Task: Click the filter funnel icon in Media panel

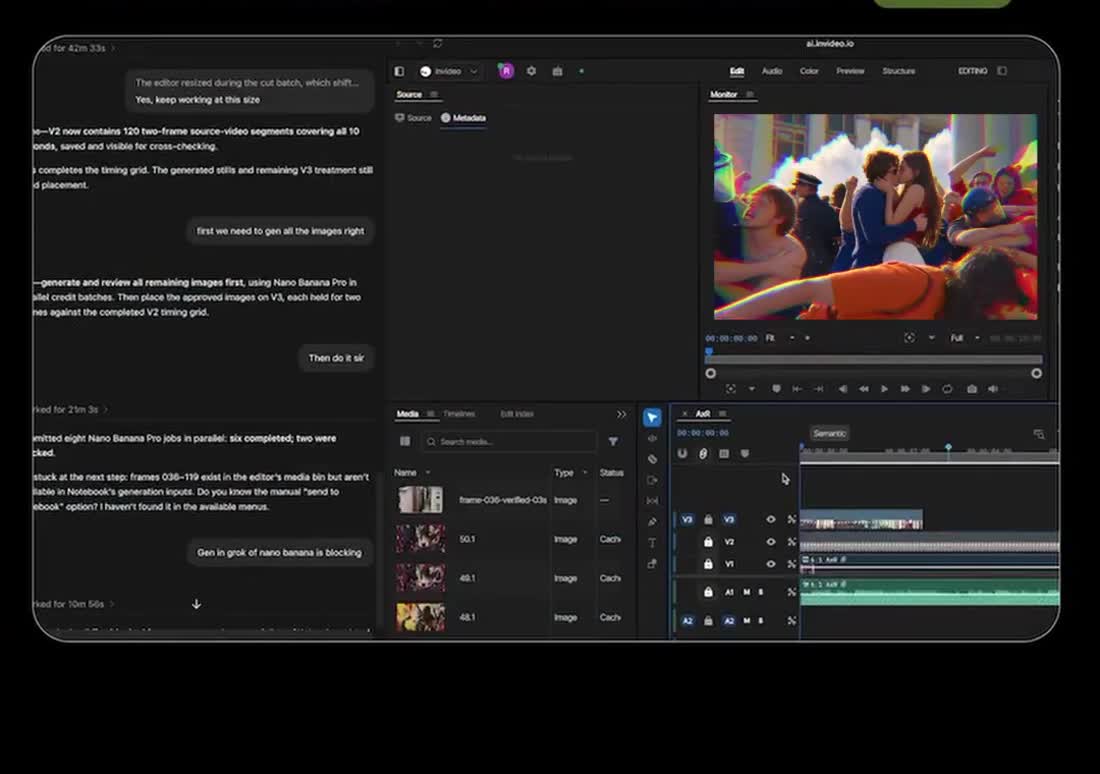Action: [x=613, y=441]
